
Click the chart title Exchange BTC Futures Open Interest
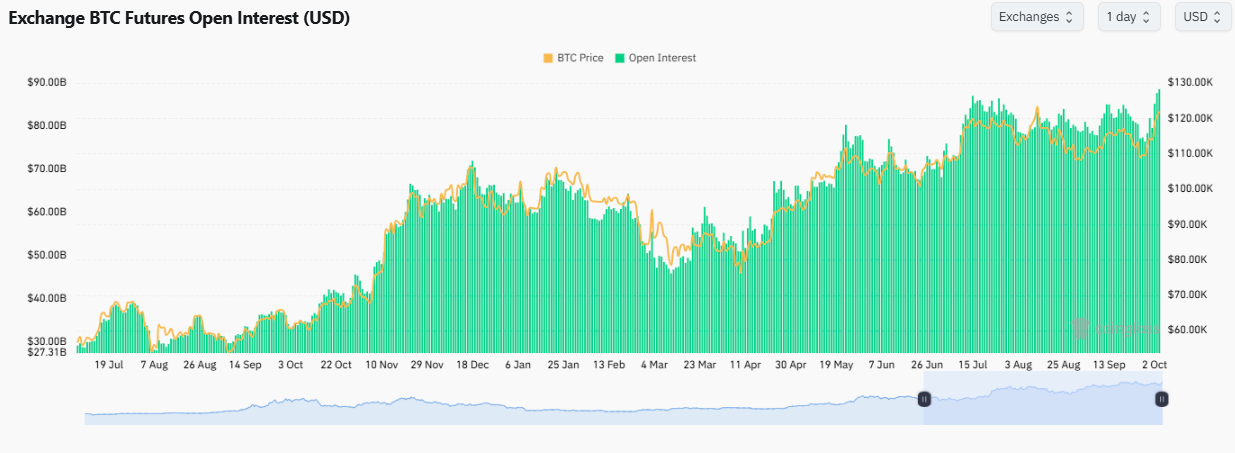[x=179, y=18]
